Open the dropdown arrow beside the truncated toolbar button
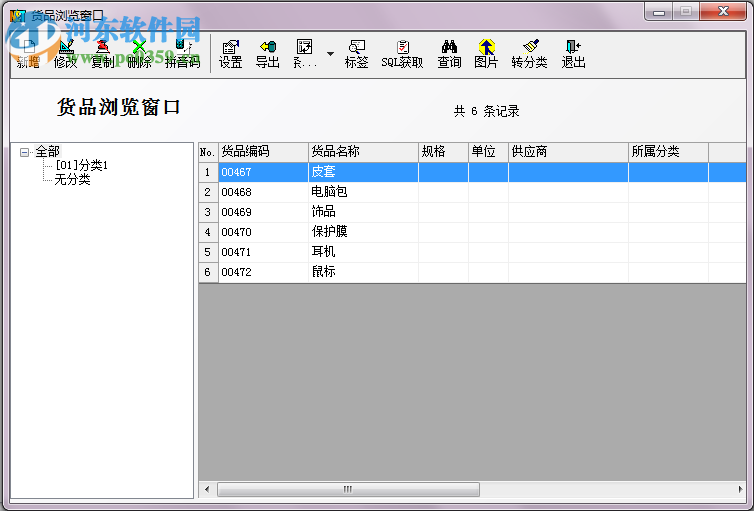 (330, 54)
